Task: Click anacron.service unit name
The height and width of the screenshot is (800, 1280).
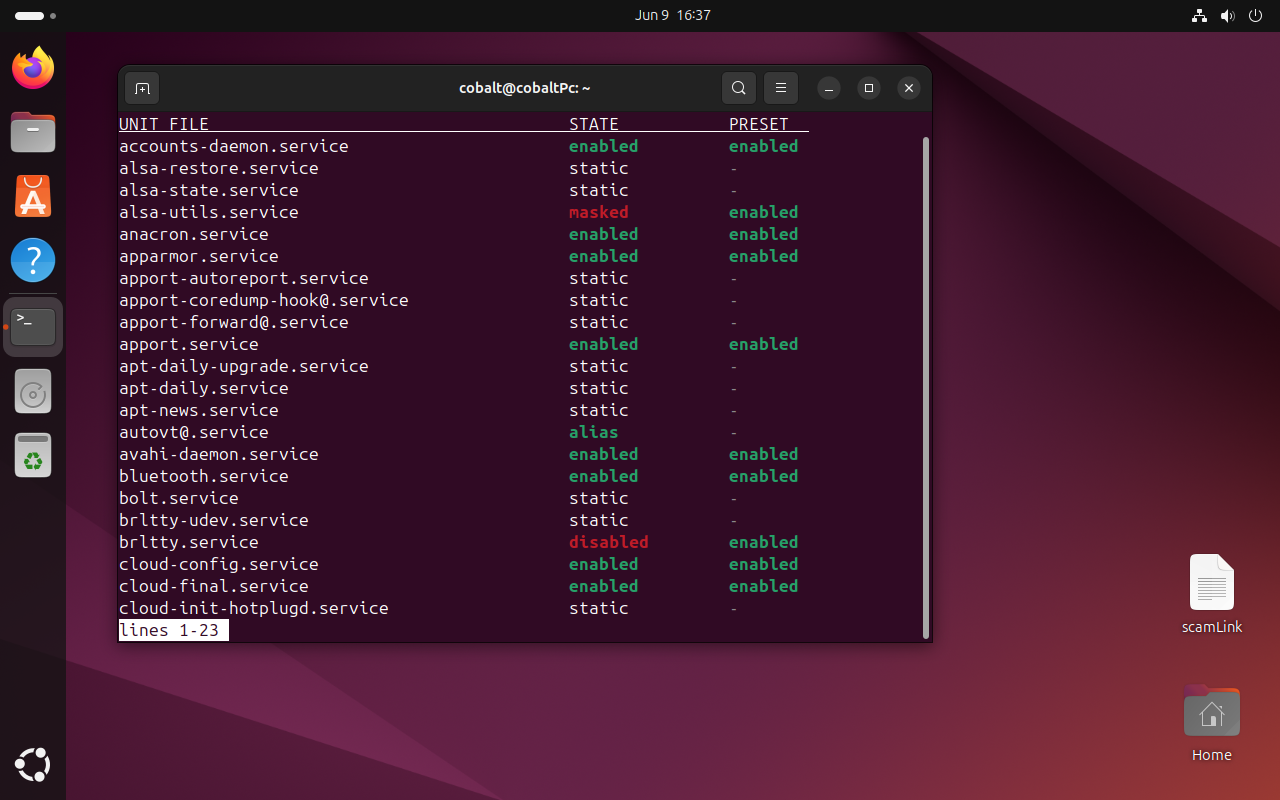Action: click(194, 234)
